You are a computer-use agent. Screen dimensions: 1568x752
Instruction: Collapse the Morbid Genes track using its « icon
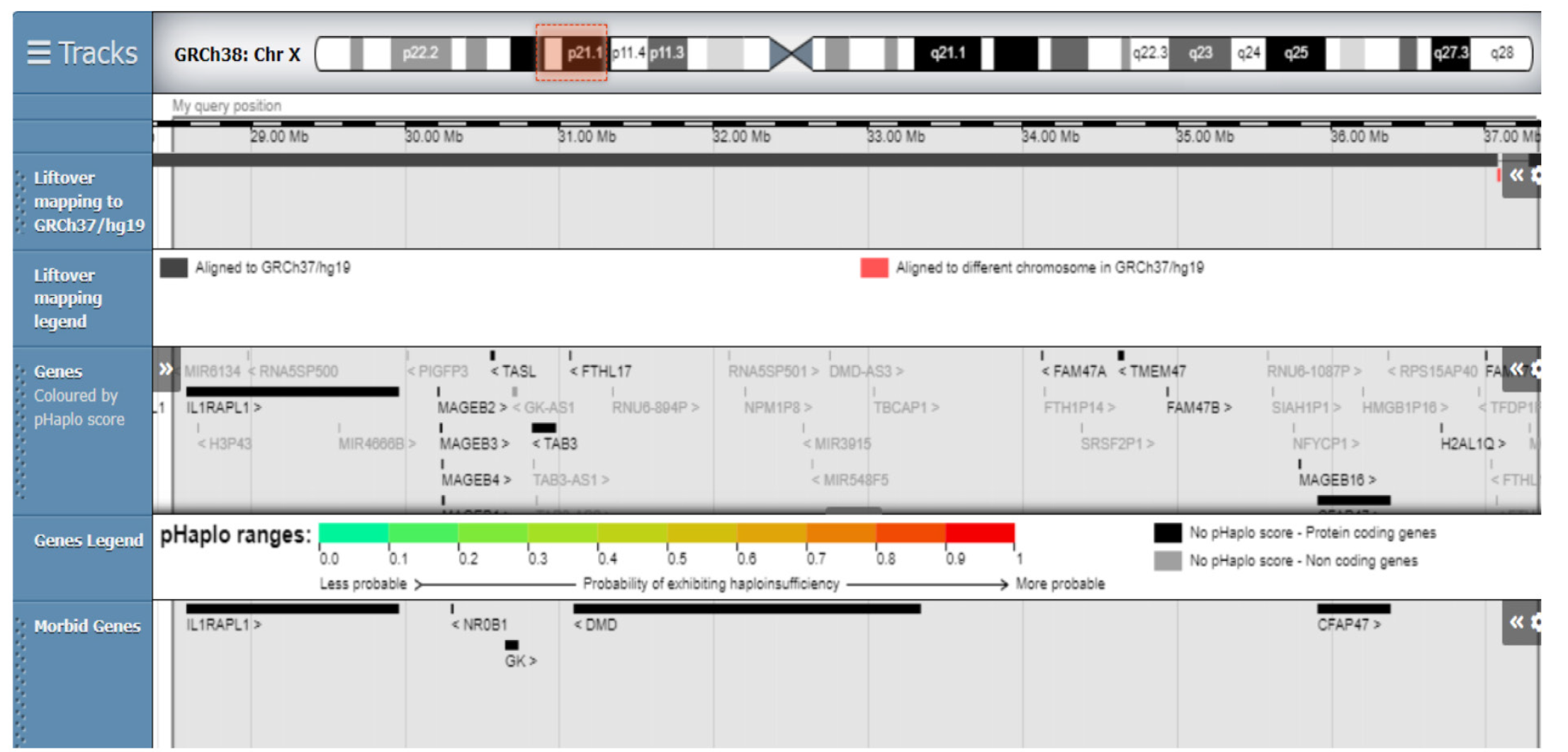coord(1516,622)
